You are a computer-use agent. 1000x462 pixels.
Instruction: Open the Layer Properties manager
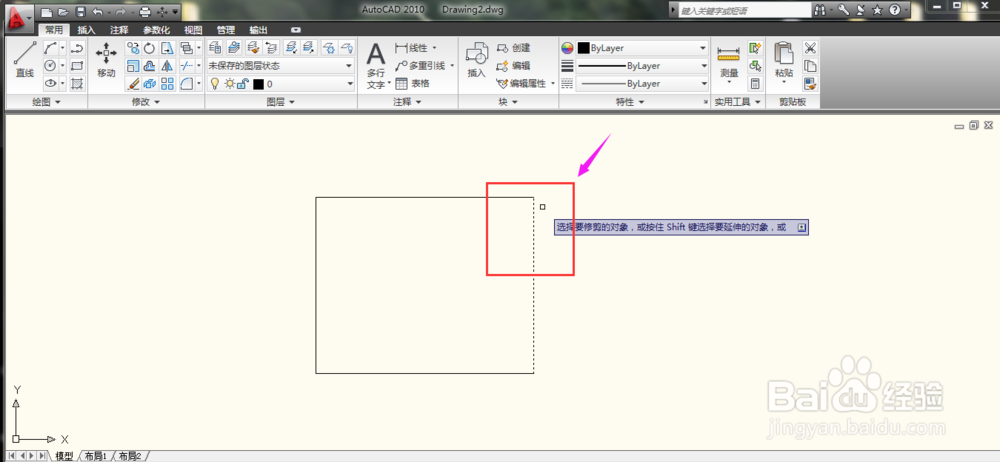click(x=215, y=47)
